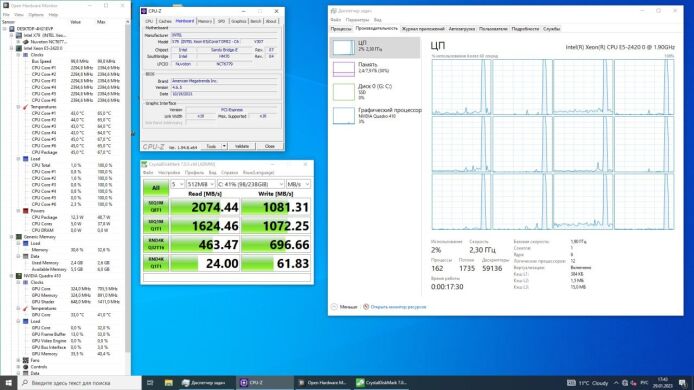Switch to the Graphics tab in CPU-Z
694x390 pixels.
(x=239, y=21)
